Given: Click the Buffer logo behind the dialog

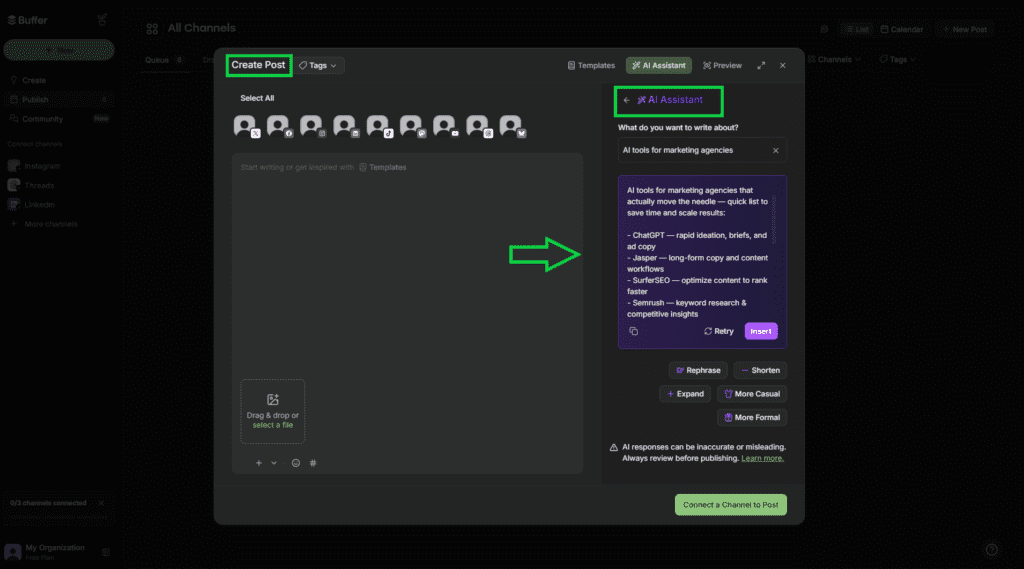Looking at the screenshot, I should (28, 20).
